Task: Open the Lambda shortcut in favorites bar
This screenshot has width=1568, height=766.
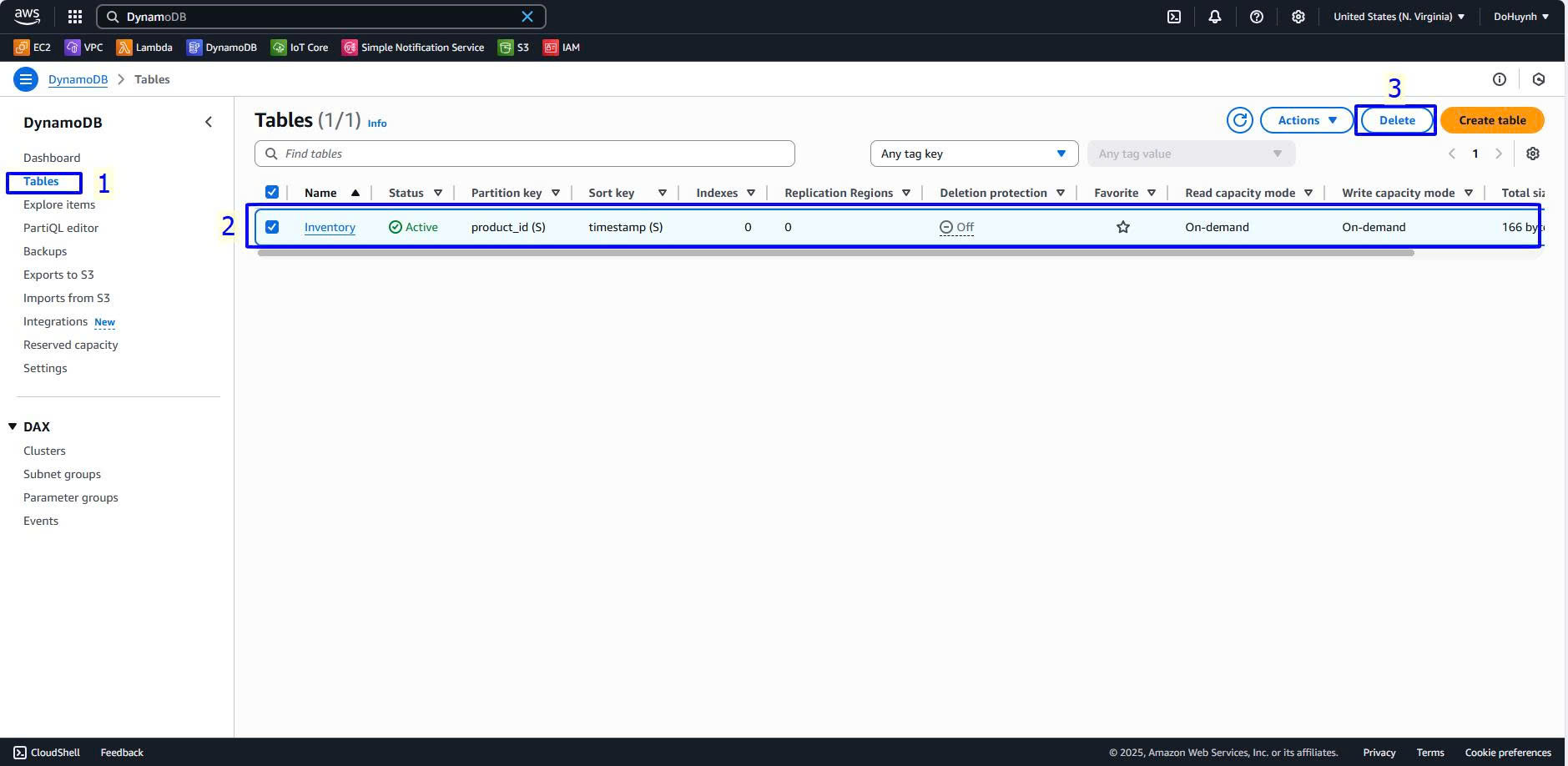Action: click(144, 48)
